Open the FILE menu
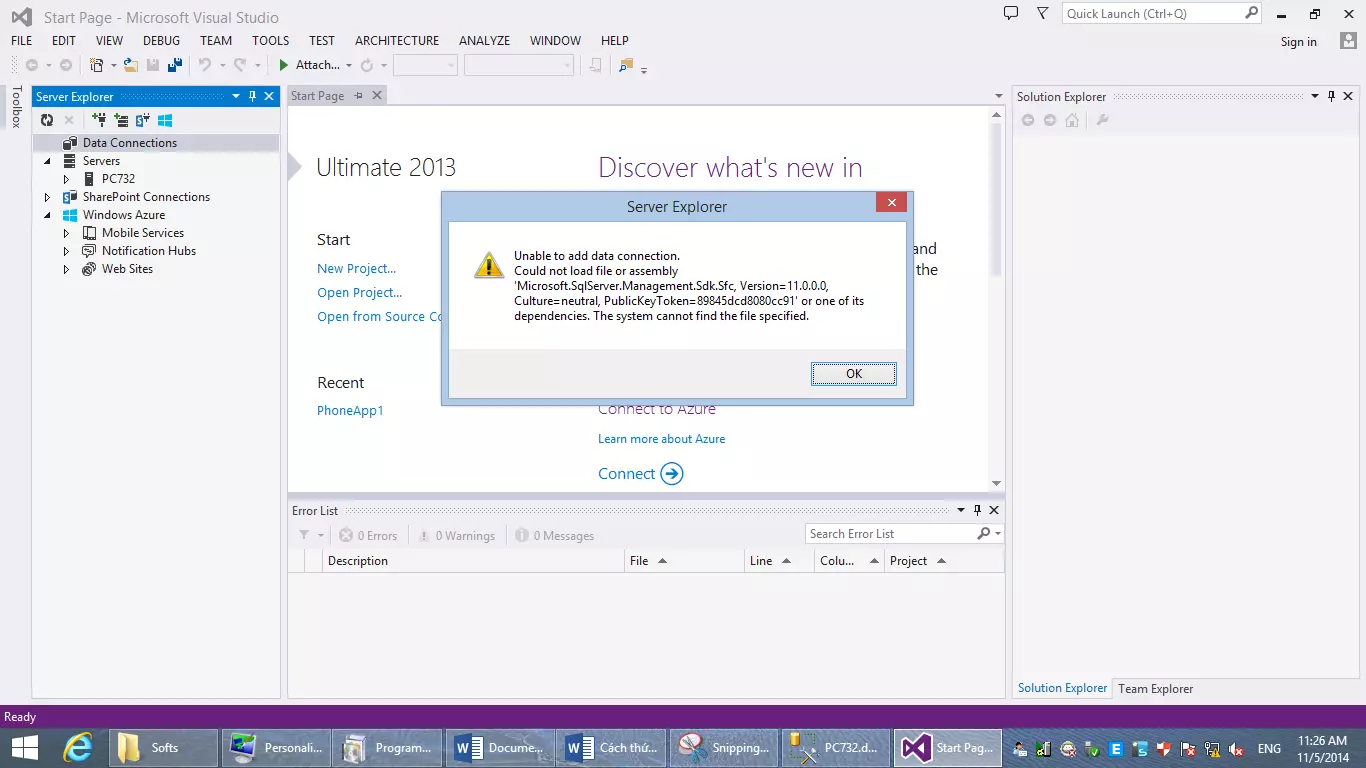 coord(21,41)
